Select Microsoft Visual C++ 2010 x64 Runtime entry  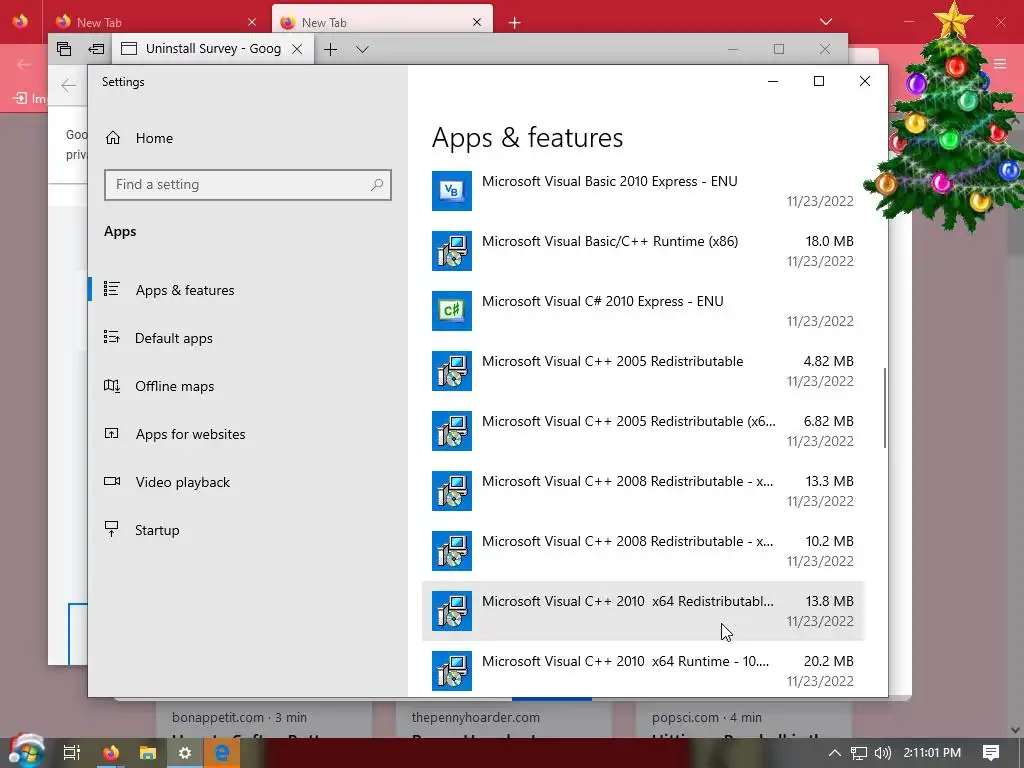pyautogui.click(x=643, y=671)
